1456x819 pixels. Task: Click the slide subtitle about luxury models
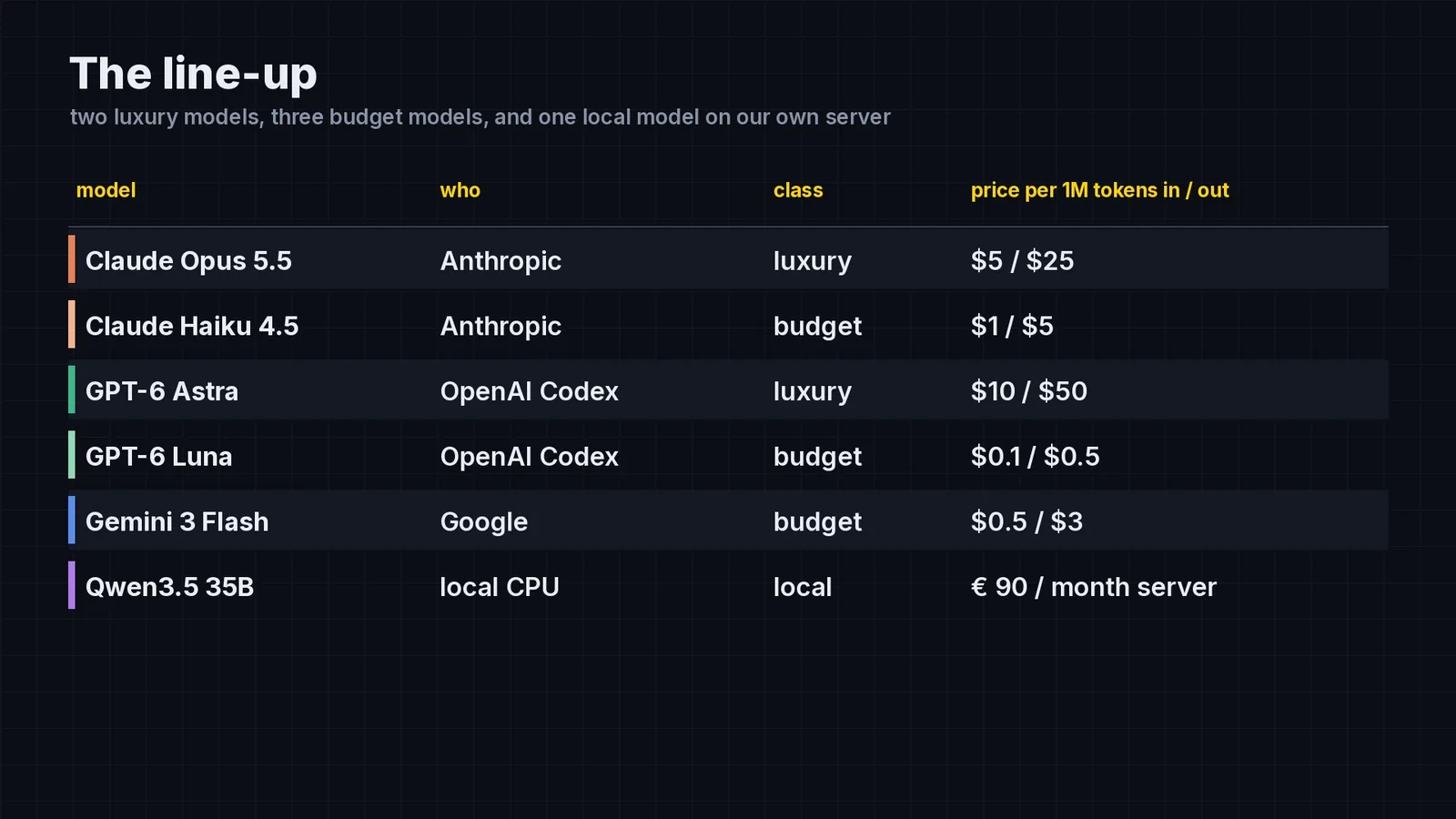coord(480,117)
